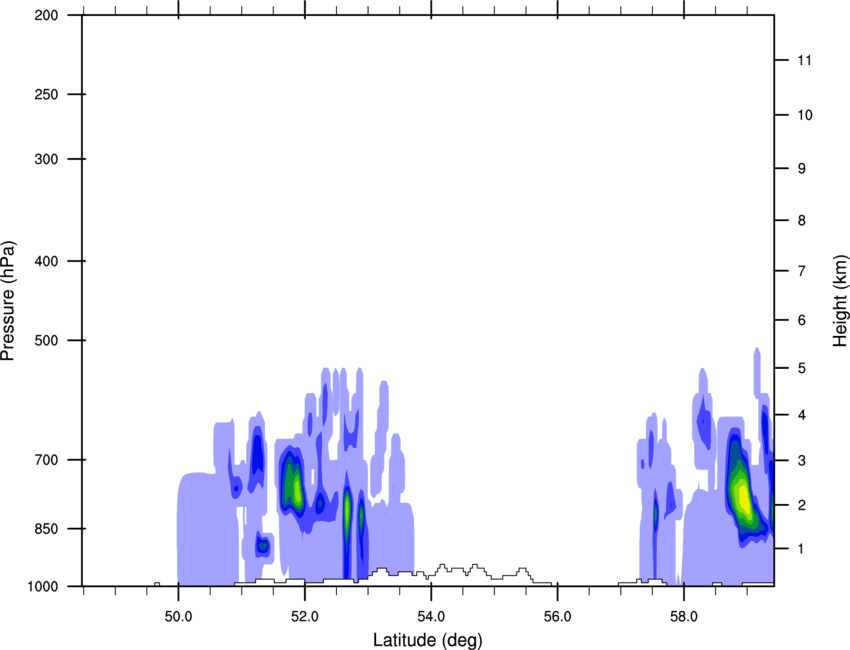Click the 400 pressure tick label
The width and height of the screenshot is (850, 650).
(47, 261)
